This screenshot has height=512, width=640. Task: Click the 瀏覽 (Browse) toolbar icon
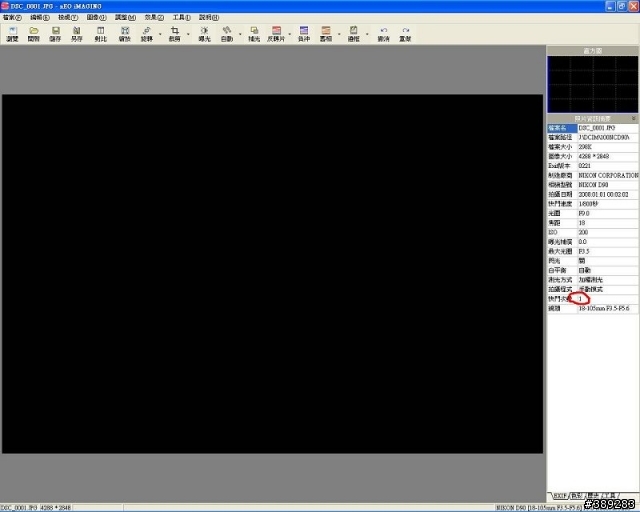click(x=12, y=34)
